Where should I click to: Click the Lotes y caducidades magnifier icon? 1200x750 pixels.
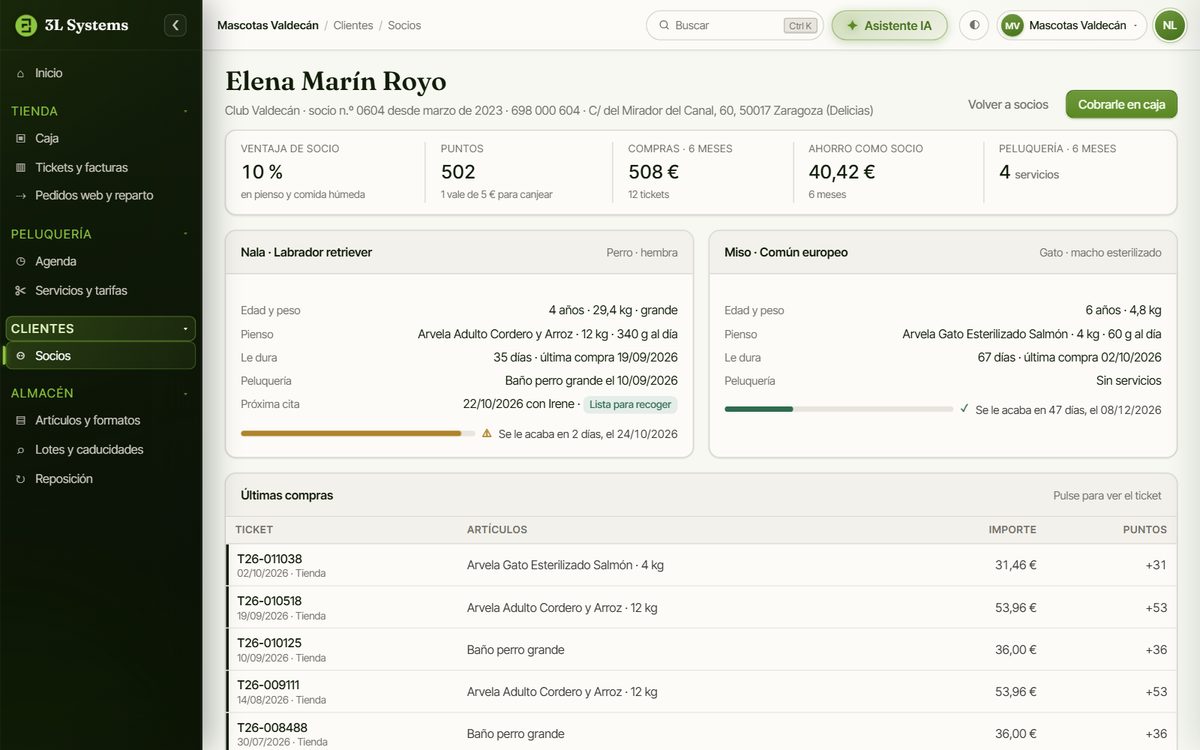[20, 449]
